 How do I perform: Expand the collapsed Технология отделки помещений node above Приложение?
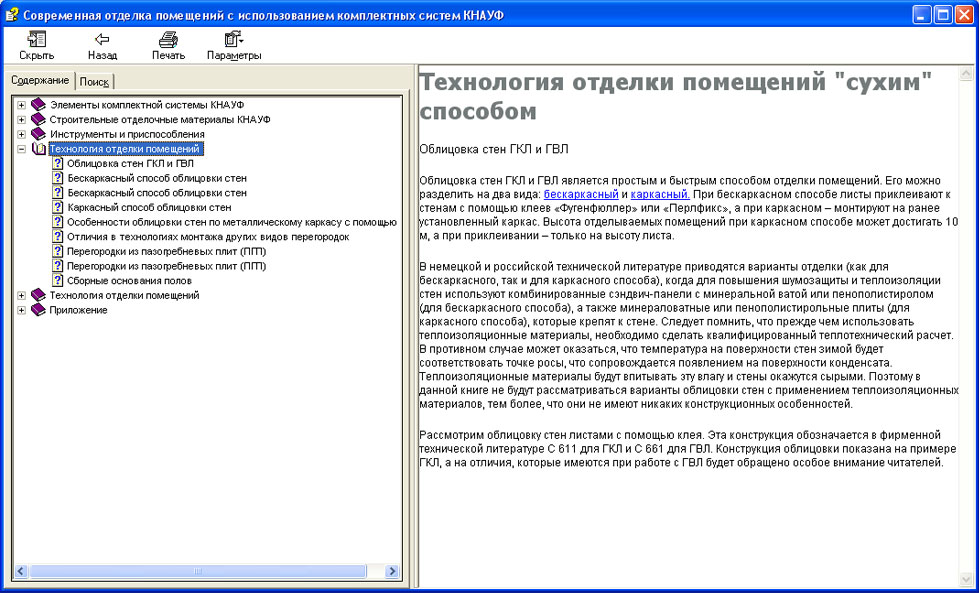21,295
